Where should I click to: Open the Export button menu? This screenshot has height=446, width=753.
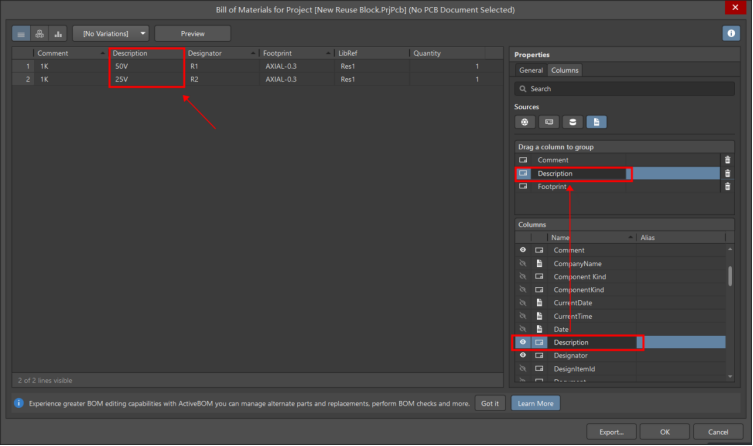point(611,432)
